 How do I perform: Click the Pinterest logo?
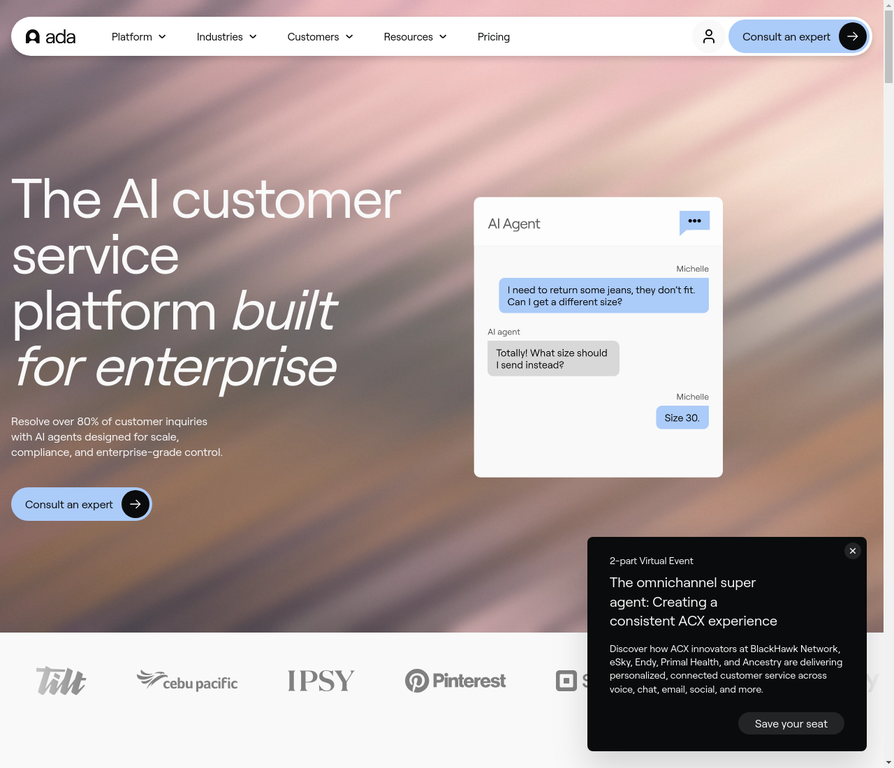(x=455, y=681)
